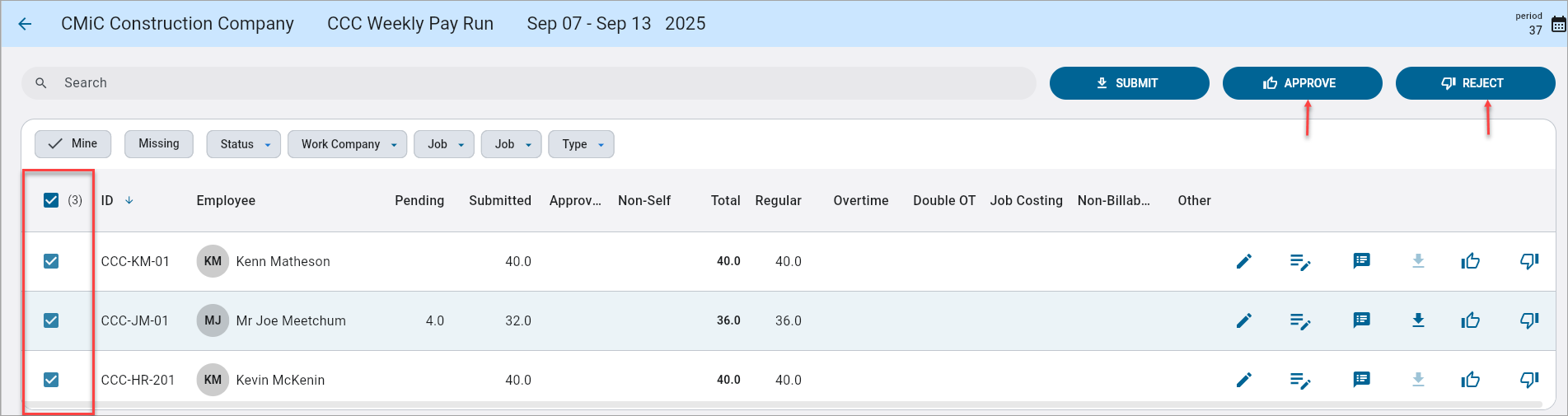Click the APPROVE button at the top
Viewport: 1568px width, 416px height.
coord(1302,83)
